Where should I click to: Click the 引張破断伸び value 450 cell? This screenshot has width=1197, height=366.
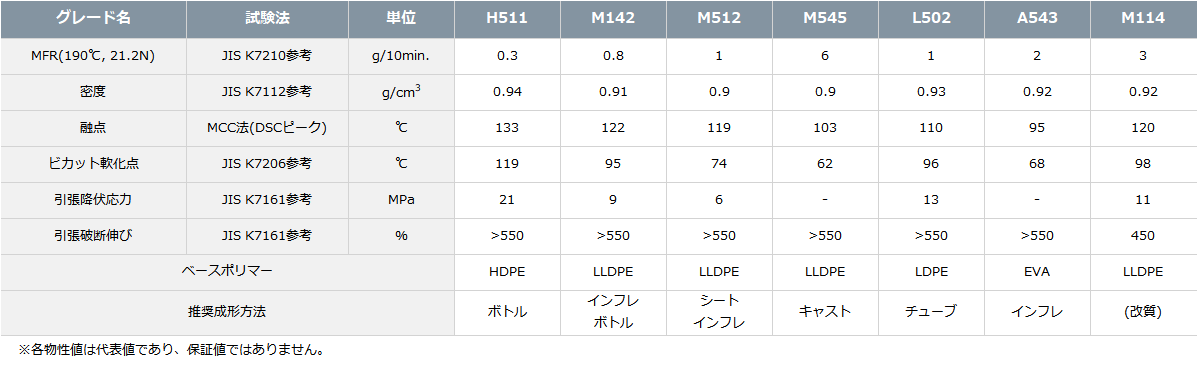click(1143, 236)
